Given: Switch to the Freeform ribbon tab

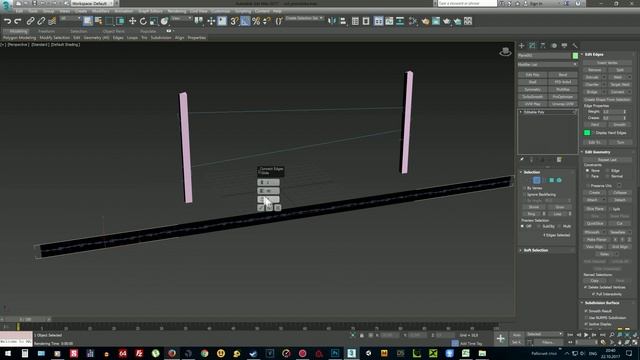Looking at the screenshot, I should (x=46, y=31).
